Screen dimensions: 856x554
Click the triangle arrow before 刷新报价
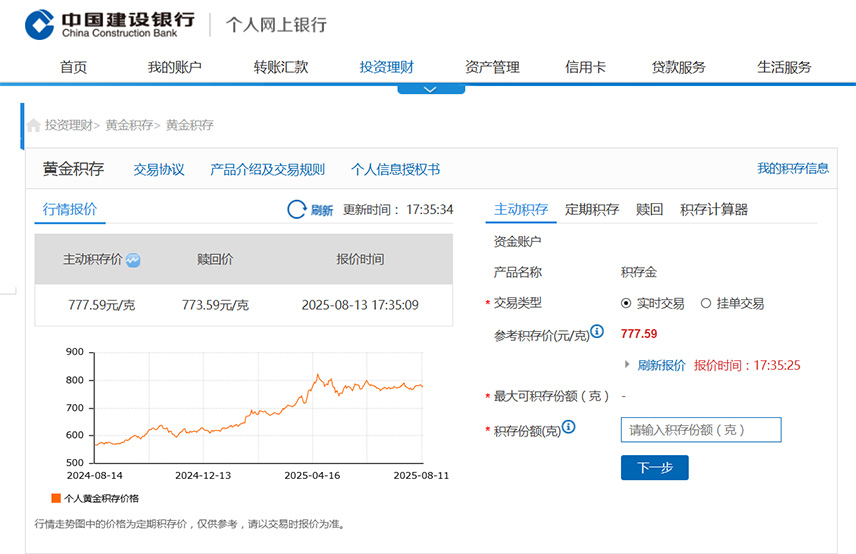(627, 364)
